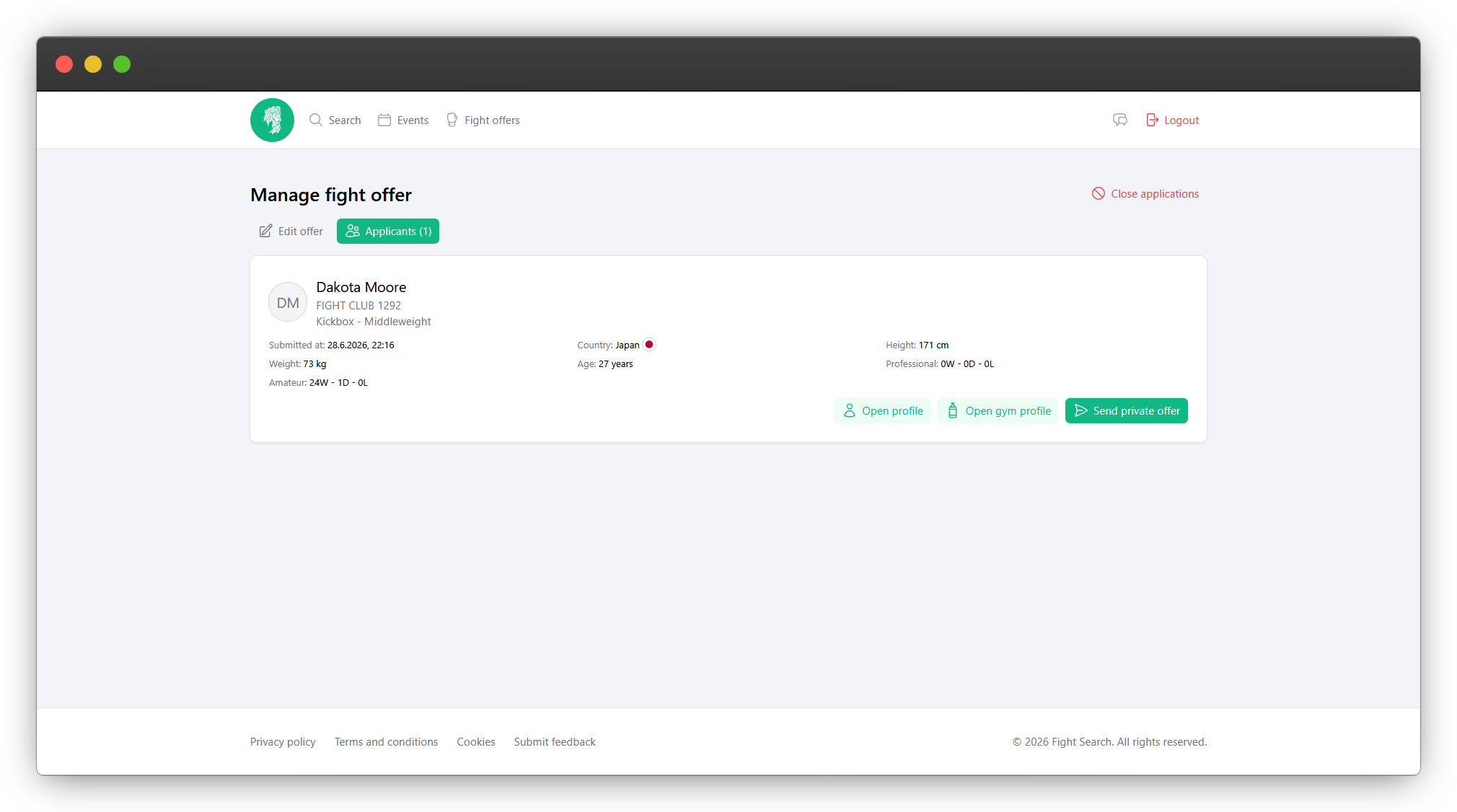Click the Kickbox - Middleweight text
The height and width of the screenshot is (812, 1457).
click(x=374, y=321)
